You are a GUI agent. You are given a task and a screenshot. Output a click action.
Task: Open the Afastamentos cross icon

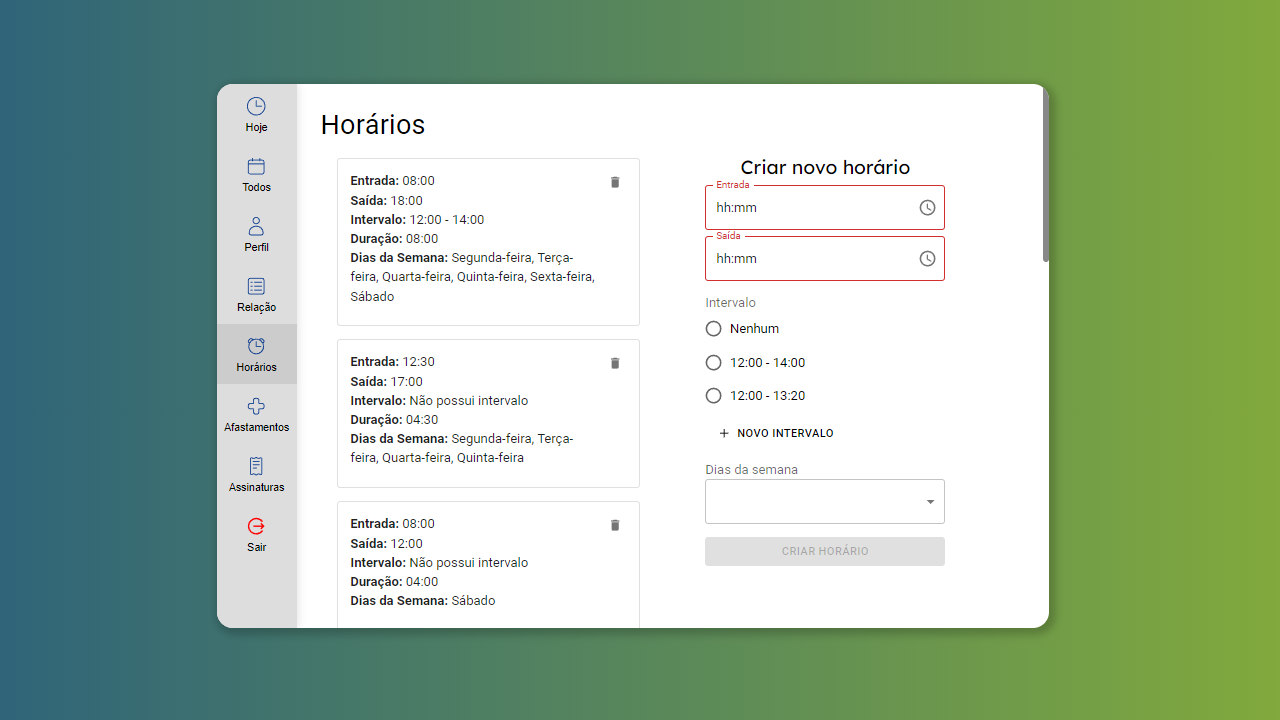pos(256,406)
